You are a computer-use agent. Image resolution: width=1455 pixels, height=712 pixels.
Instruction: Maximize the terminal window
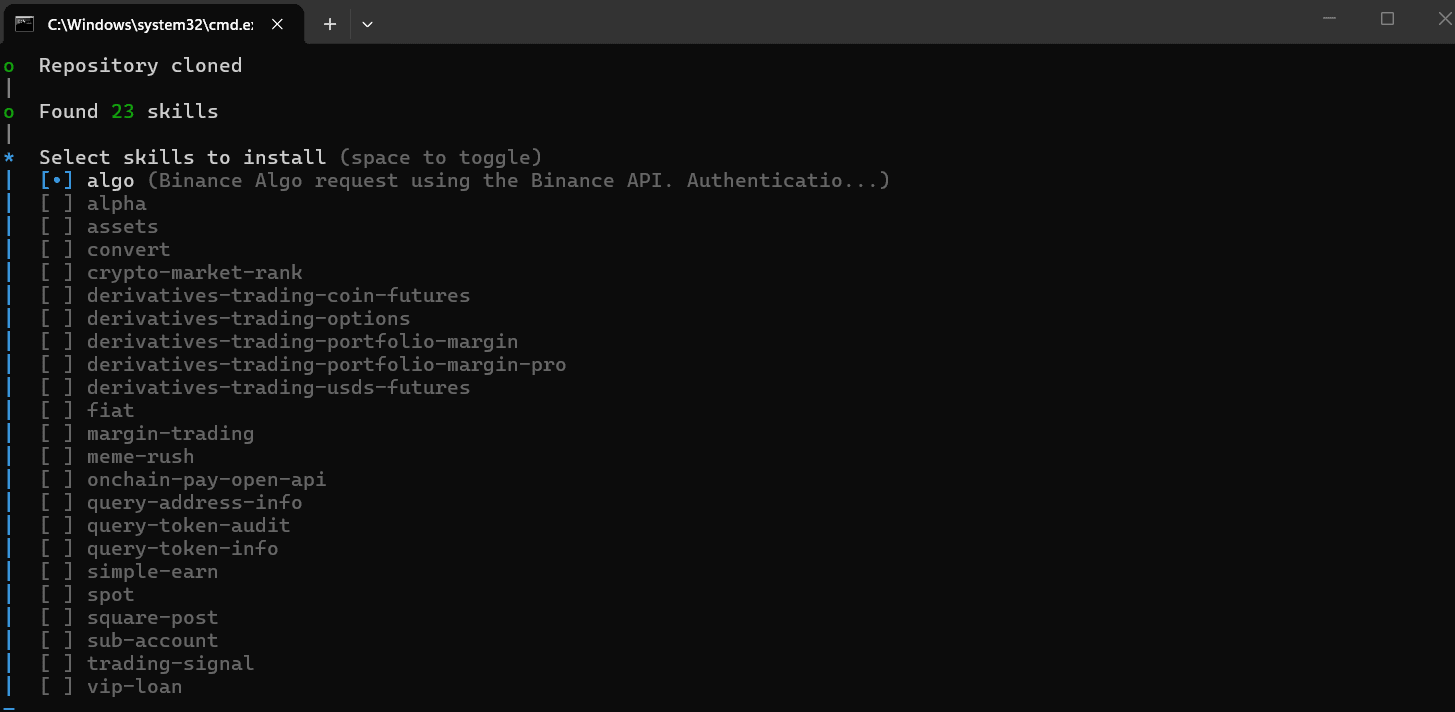pos(1387,19)
